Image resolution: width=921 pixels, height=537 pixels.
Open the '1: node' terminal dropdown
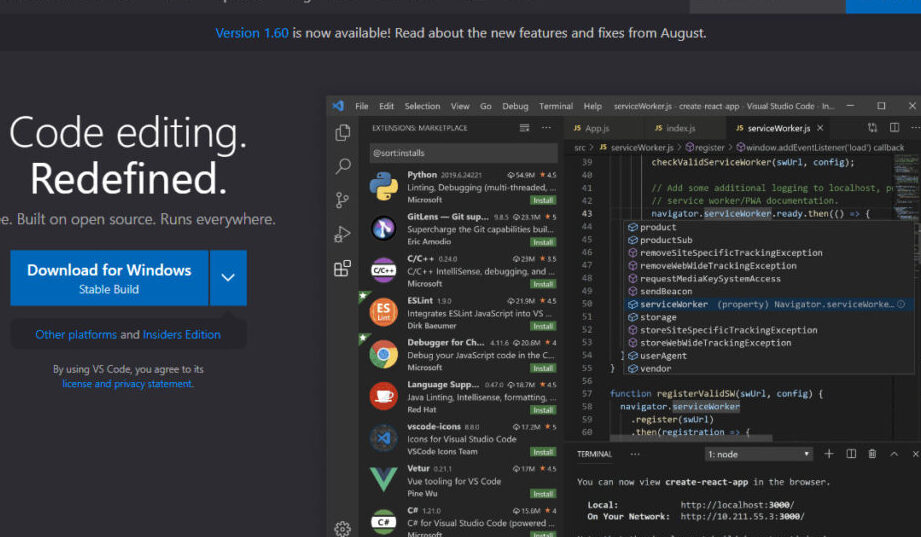pyautogui.click(x=758, y=454)
